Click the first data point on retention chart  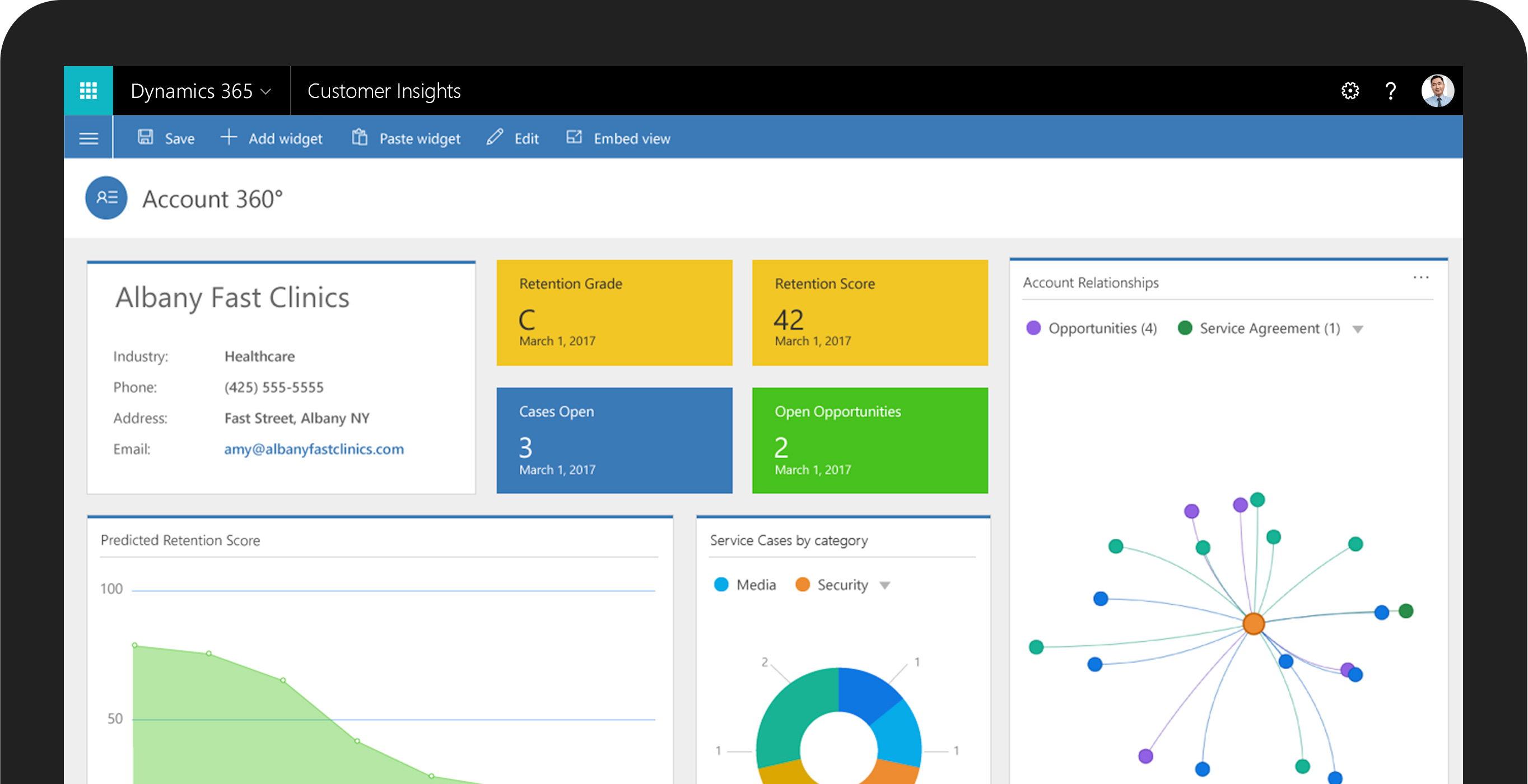point(135,645)
